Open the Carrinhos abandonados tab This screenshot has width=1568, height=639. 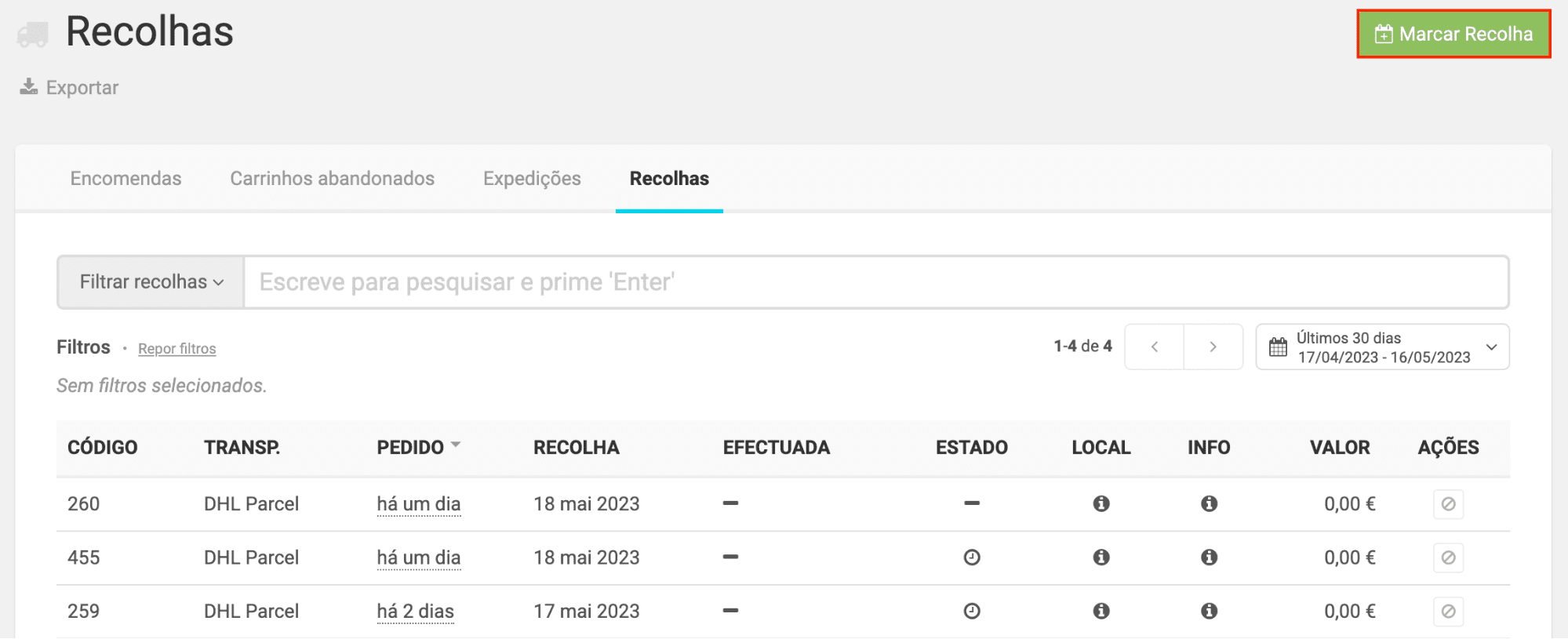point(332,179)
